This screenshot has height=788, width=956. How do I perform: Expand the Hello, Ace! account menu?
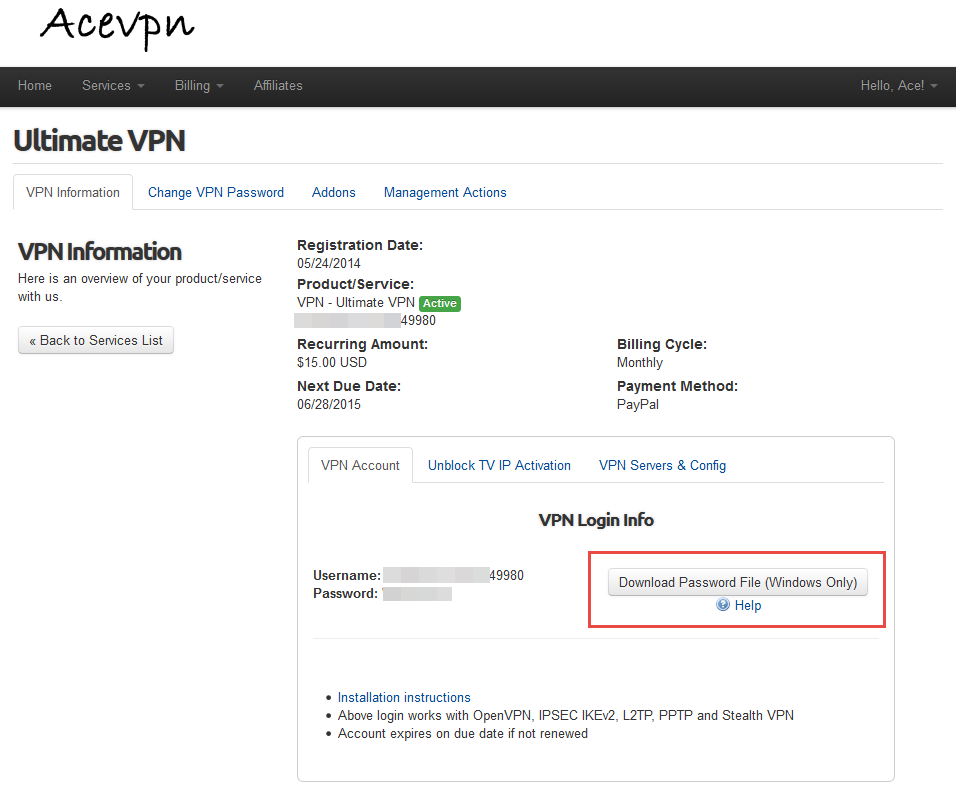click(899, 86)
